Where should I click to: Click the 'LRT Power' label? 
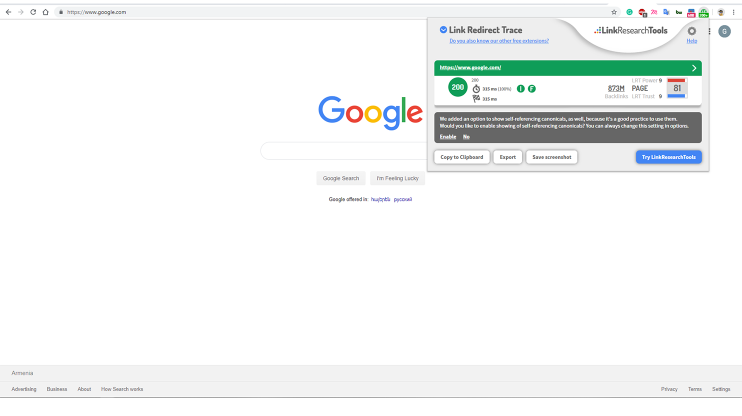(645, 80)
